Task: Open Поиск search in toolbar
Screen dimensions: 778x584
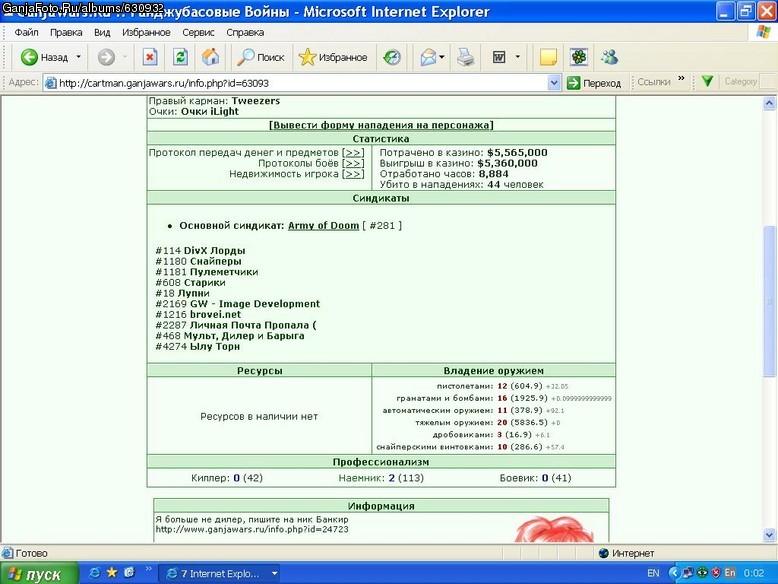Action: click(x=260, y=58)
